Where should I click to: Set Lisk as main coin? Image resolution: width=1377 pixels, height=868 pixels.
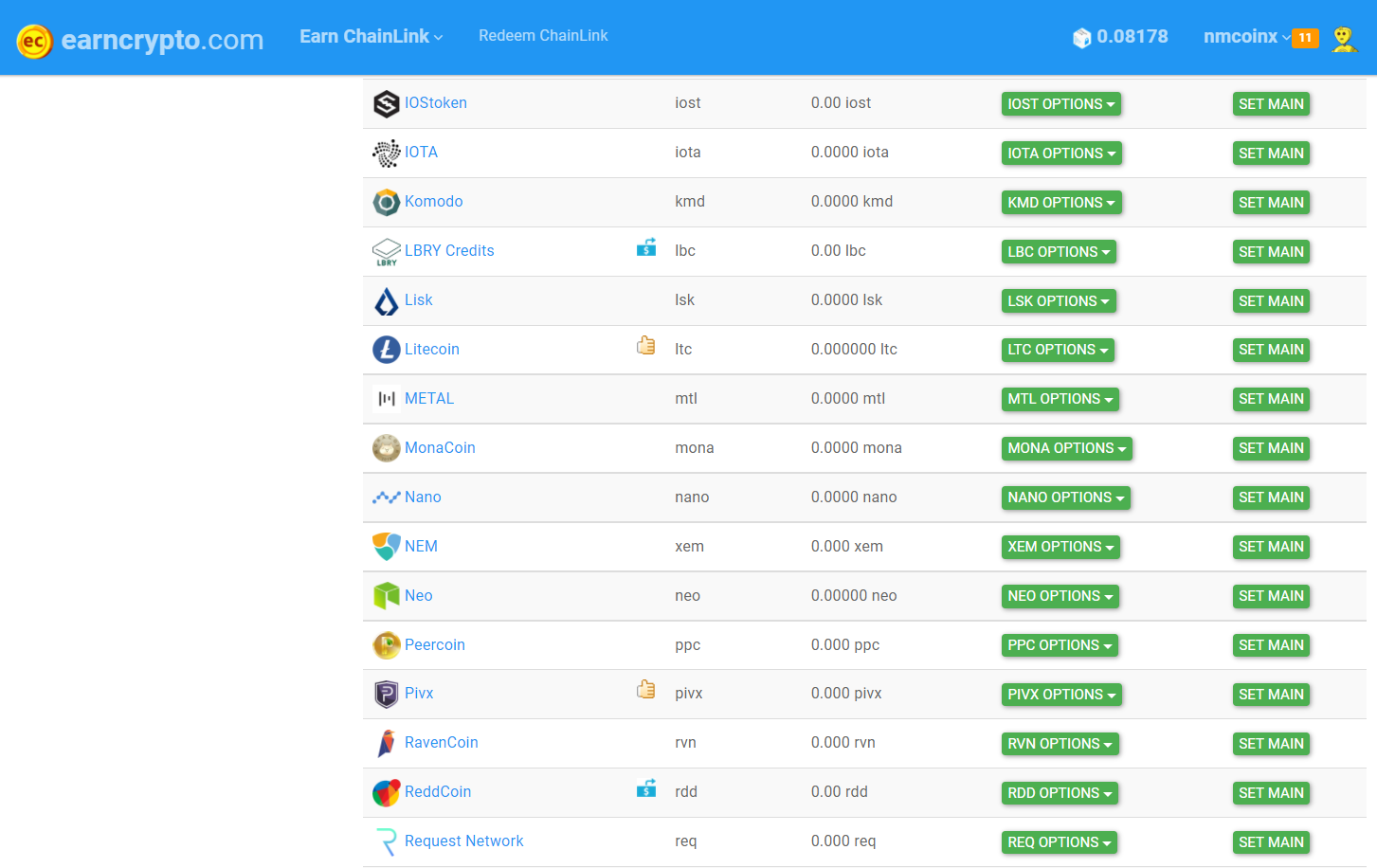[x=1271, y=301]
